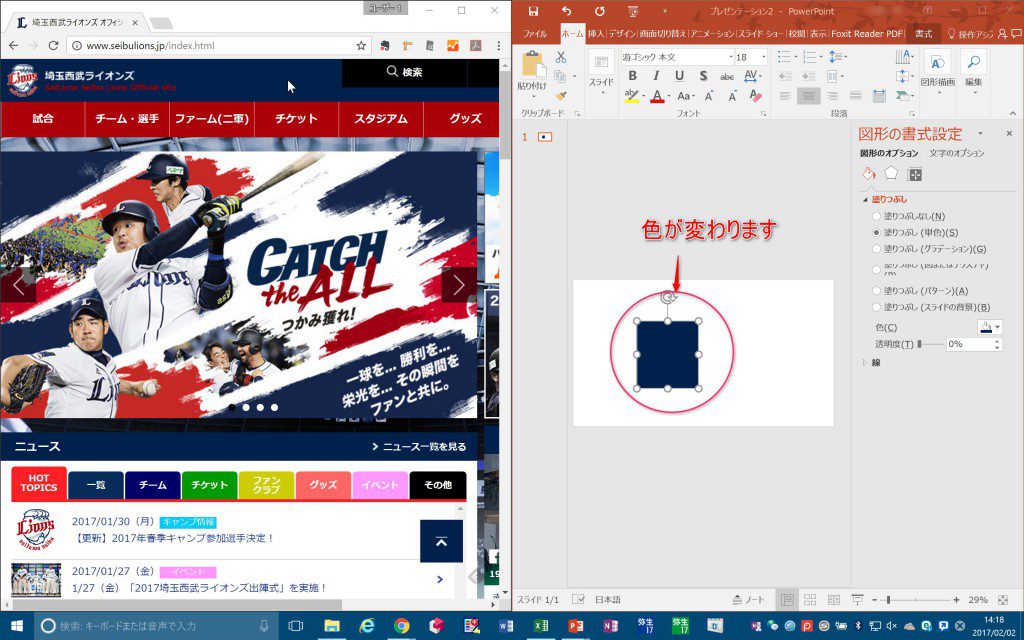This screenshot has width=1024, height=640.
Task: Undo the last action in PowerPoint
Action: pos(566,11)
